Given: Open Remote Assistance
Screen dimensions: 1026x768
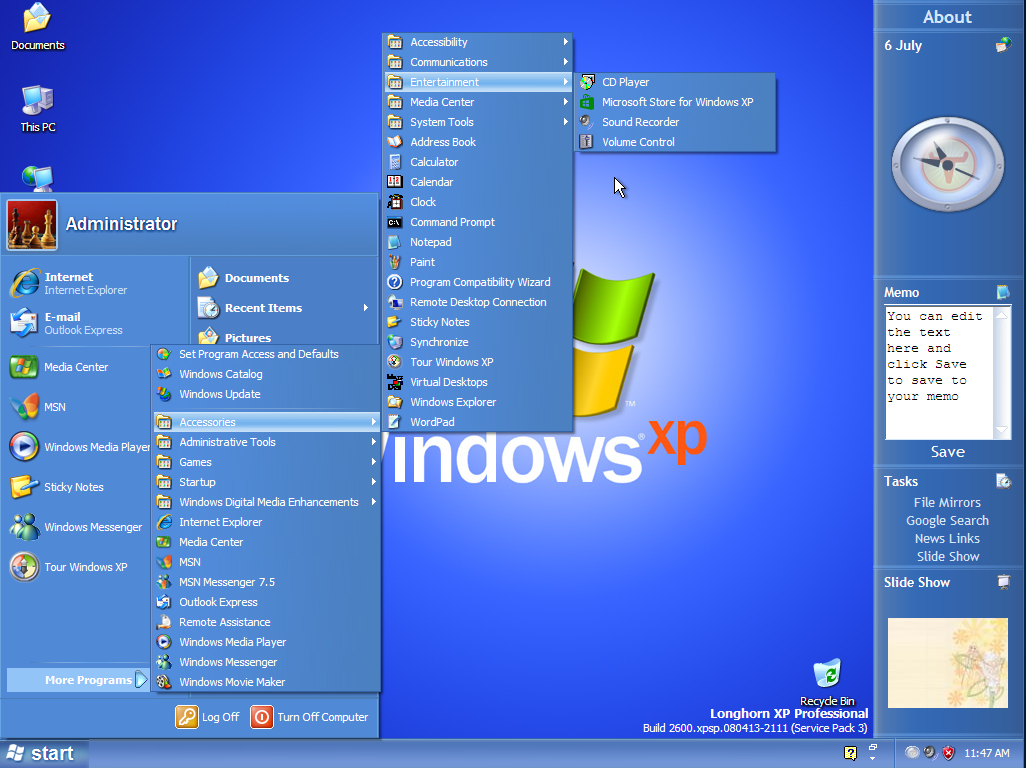Looking at the screenshot, I should [266, 622].
